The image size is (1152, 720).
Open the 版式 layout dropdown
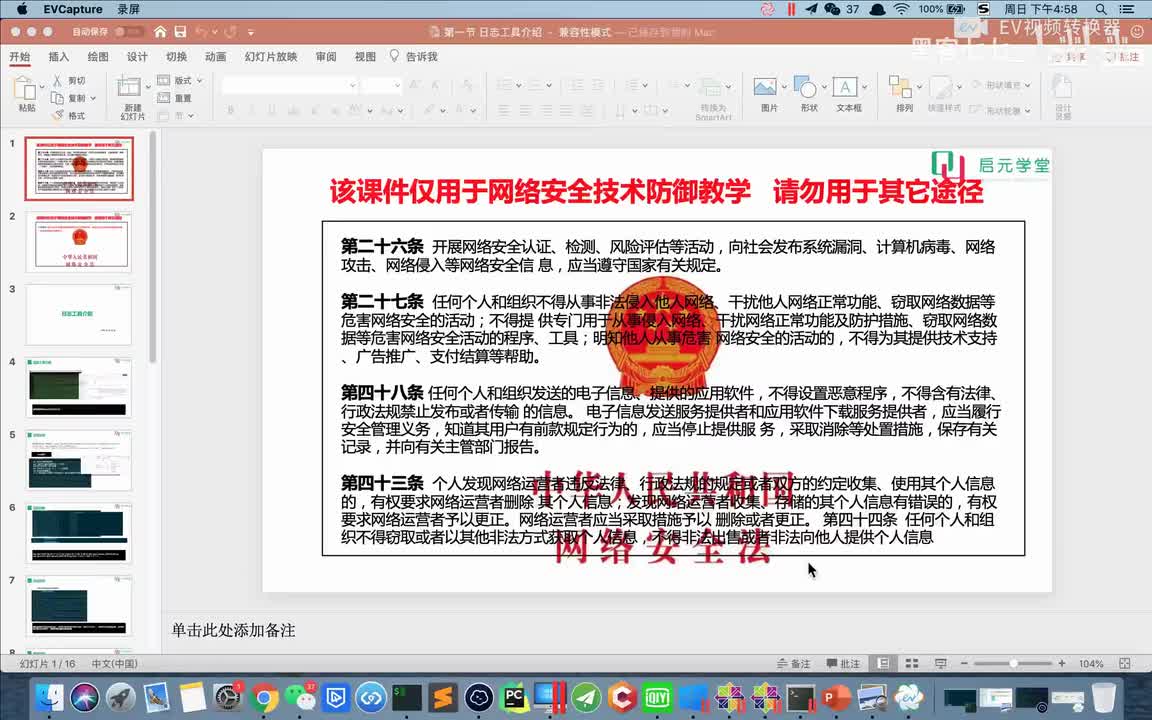point(180,80)
